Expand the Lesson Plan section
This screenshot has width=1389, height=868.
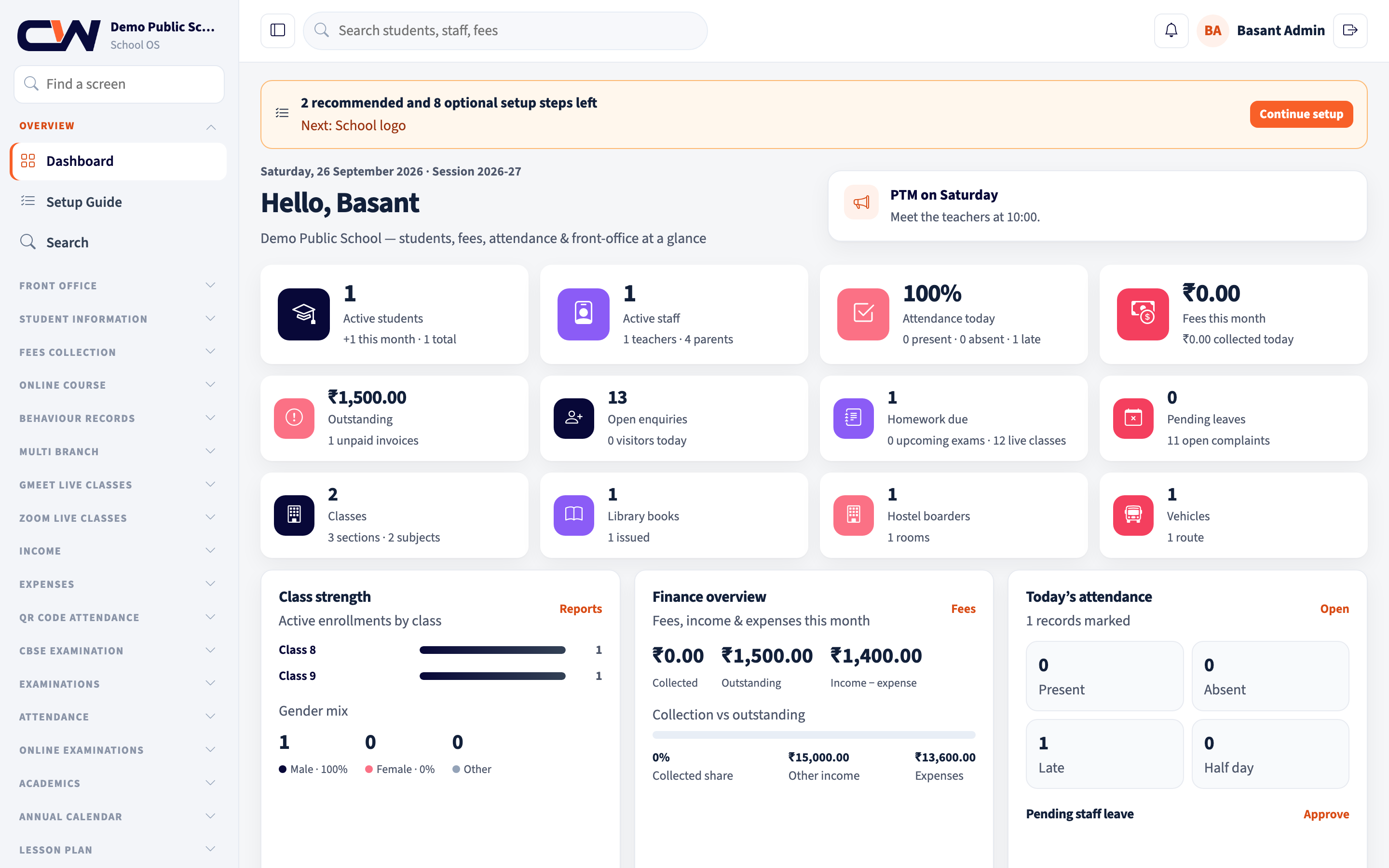(x=119, y=850)
